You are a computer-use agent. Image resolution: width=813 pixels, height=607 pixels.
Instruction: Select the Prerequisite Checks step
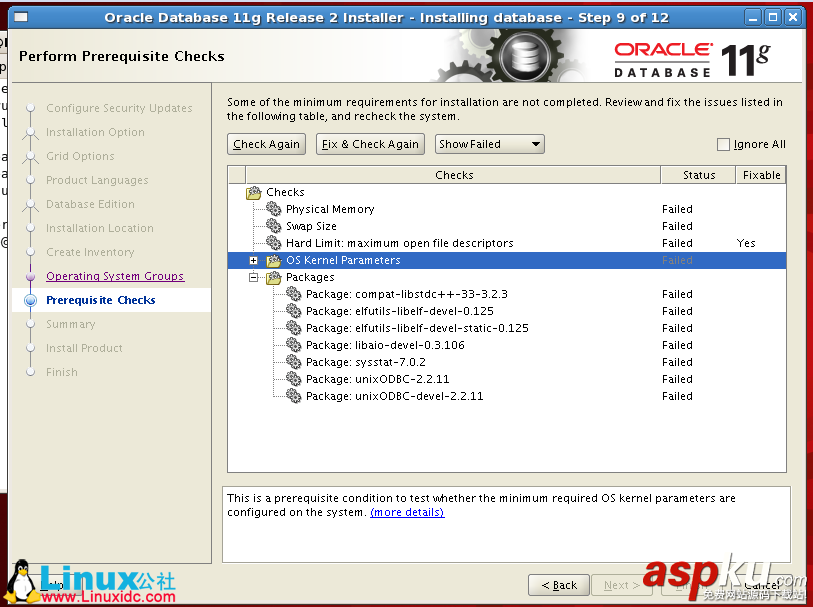(101, 300)
